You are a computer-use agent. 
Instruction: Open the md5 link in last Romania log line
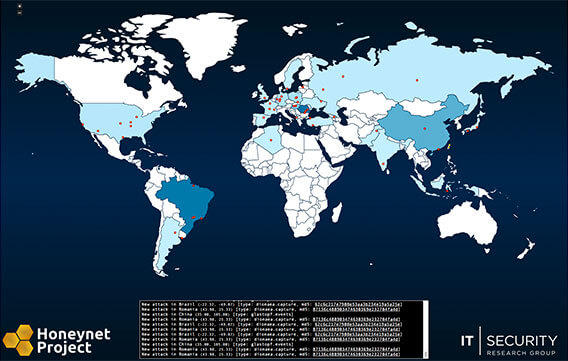click(x=356, y=354)
